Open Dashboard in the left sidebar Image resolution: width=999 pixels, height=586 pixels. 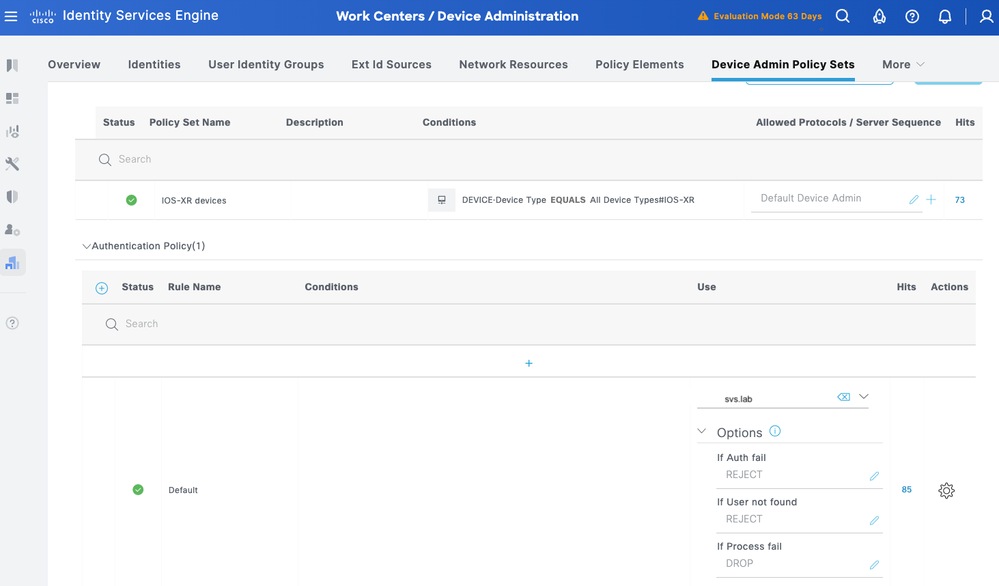[x=12, y=98]
